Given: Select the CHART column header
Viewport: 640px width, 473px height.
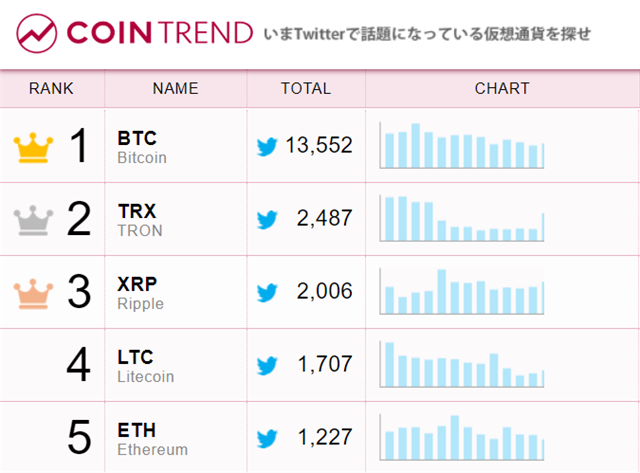Looking at the screenshot, I should click(x=502, y=89).
